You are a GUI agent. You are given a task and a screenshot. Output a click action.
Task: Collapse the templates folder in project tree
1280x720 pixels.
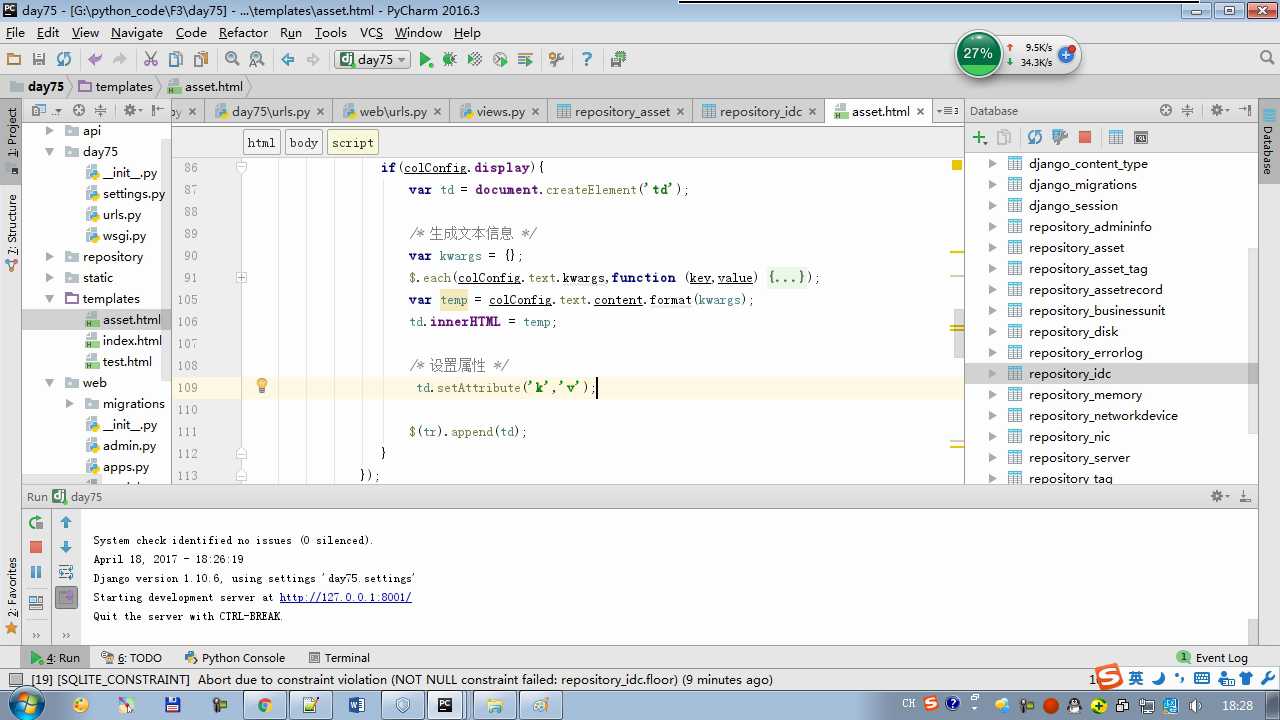50,299
